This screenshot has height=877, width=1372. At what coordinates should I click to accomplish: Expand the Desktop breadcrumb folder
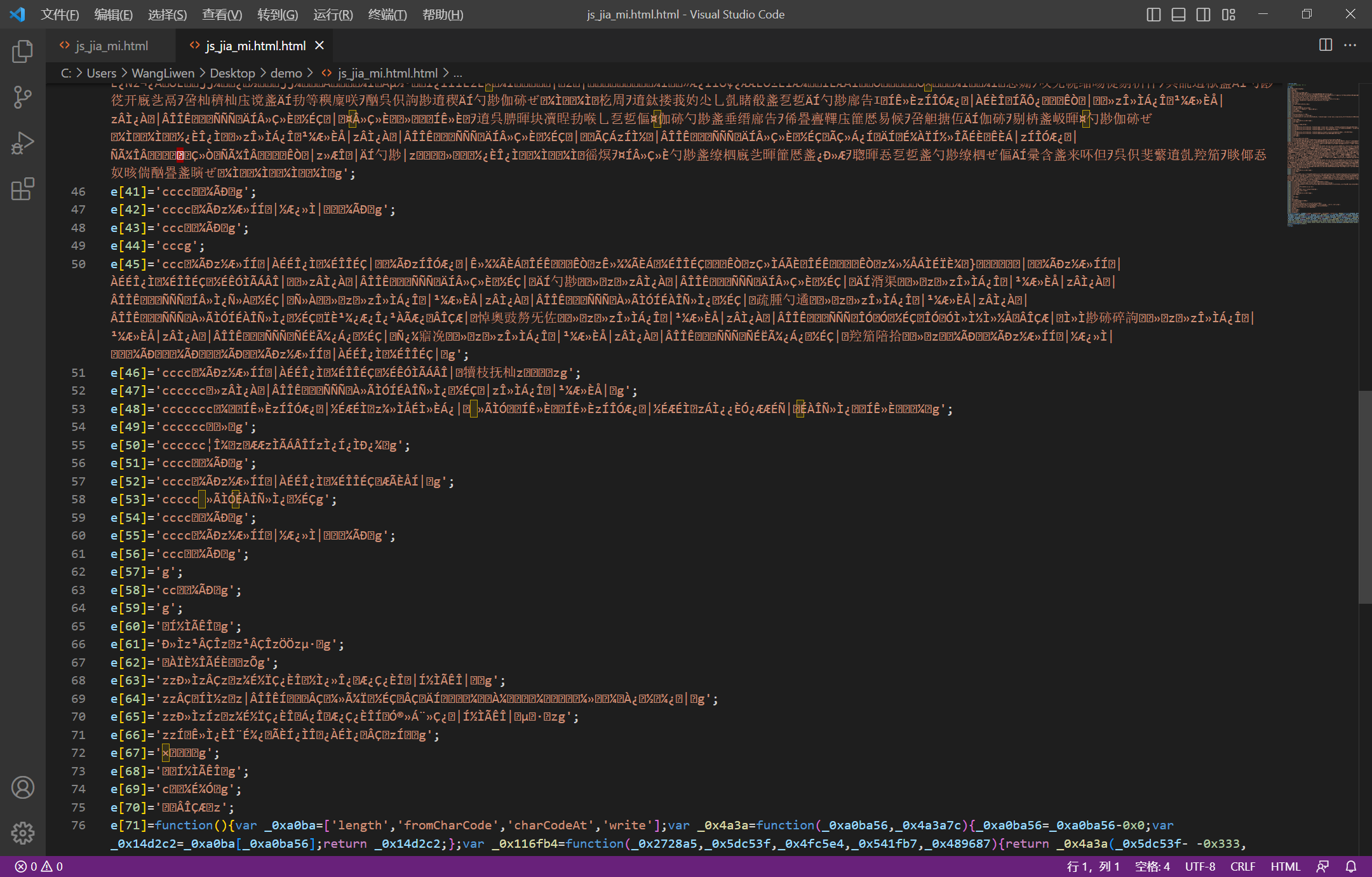tap(232, 73)
